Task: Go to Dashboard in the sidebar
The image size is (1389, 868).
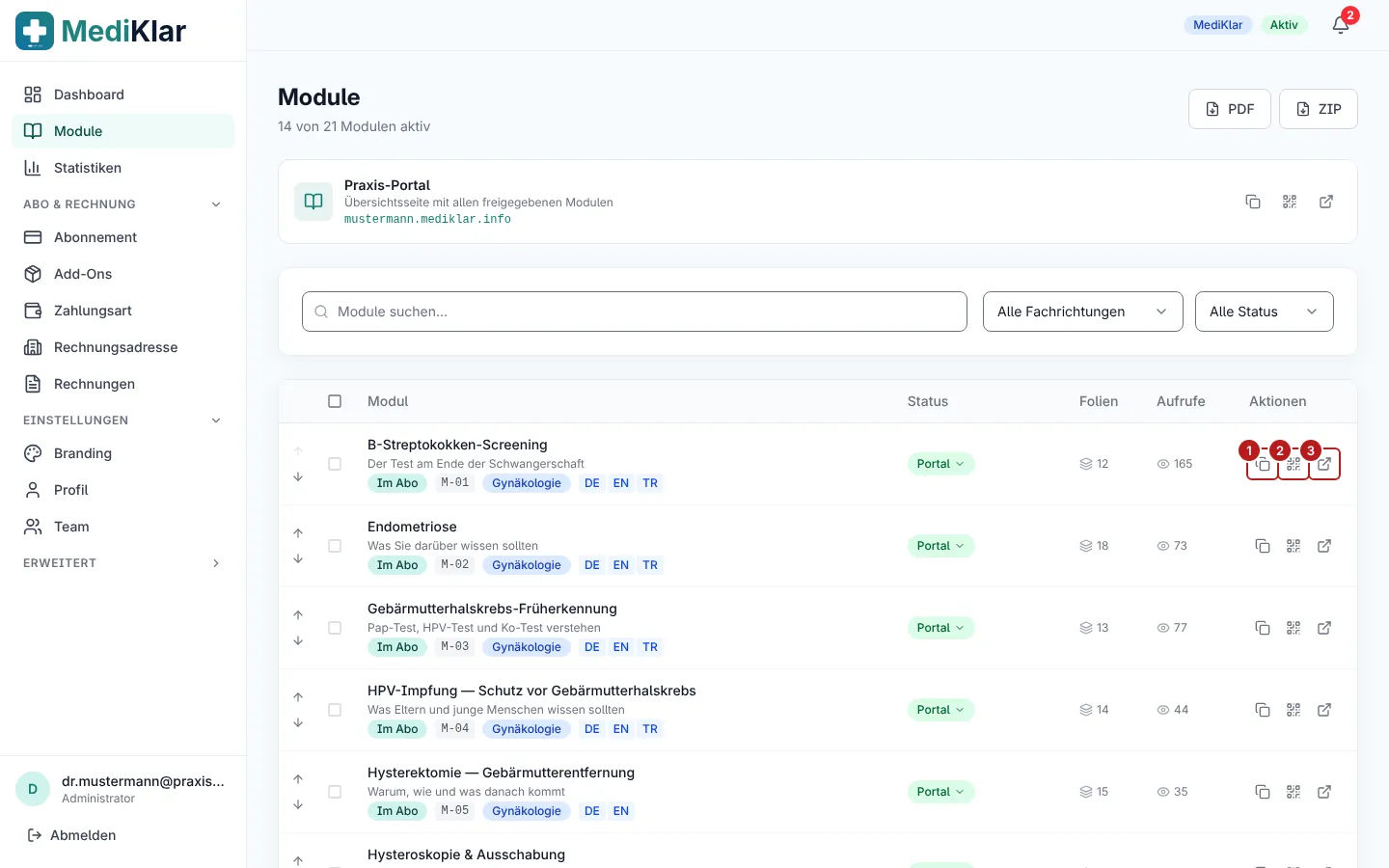Action: click(123, 95)
